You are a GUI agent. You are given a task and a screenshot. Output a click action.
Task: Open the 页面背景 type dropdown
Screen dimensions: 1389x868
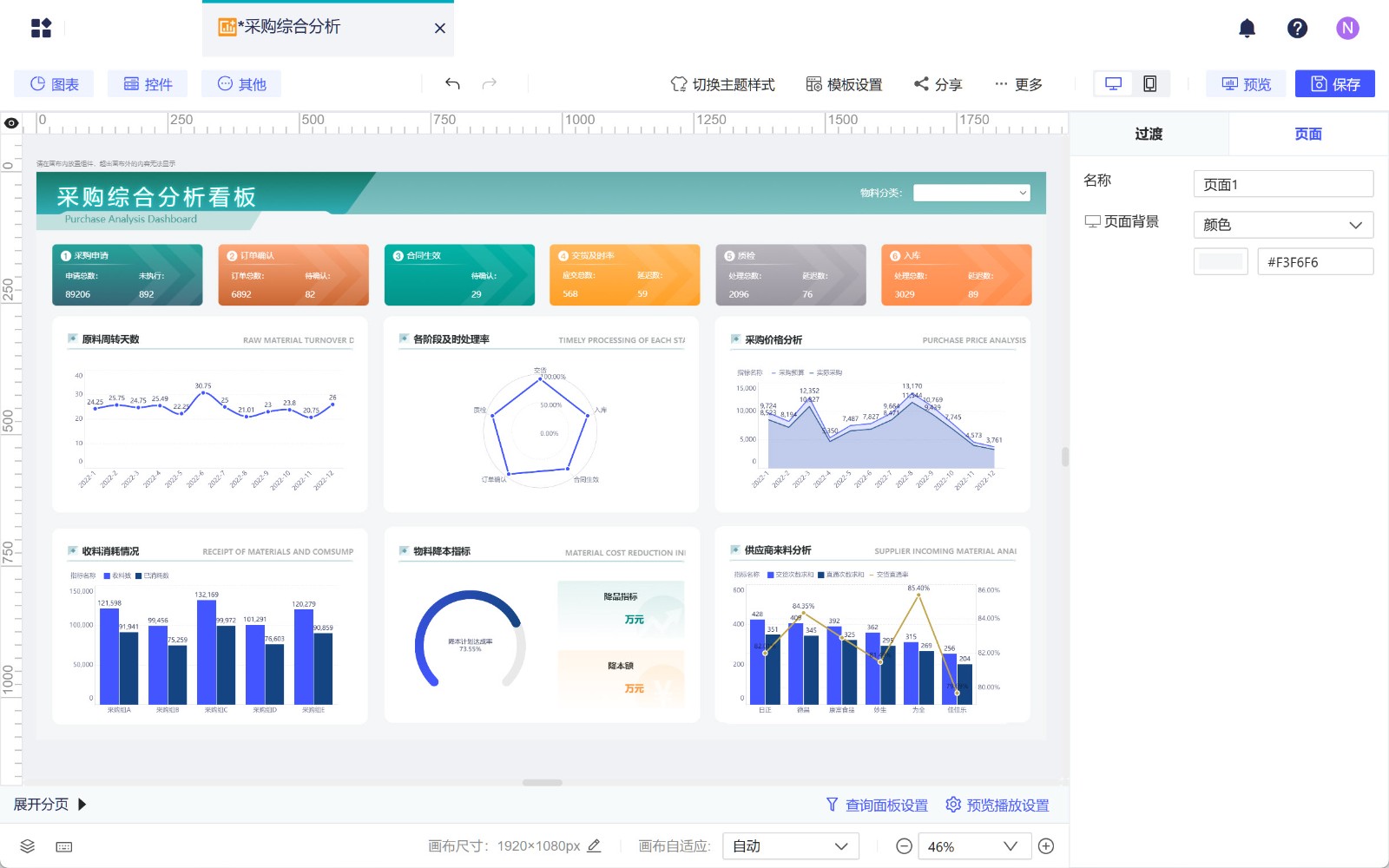[1283, 225]
